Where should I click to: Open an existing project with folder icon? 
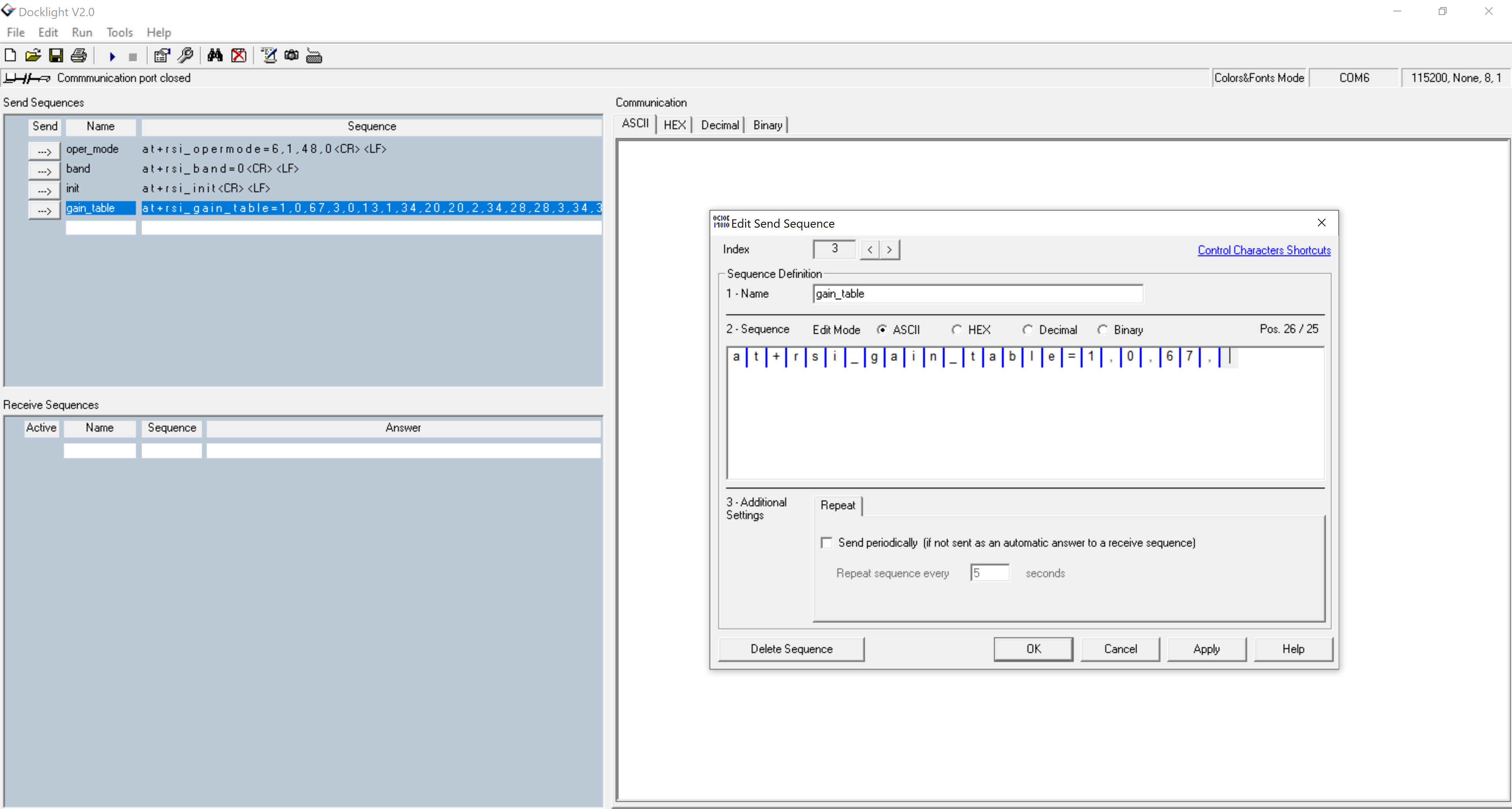[x=33, y=56]
